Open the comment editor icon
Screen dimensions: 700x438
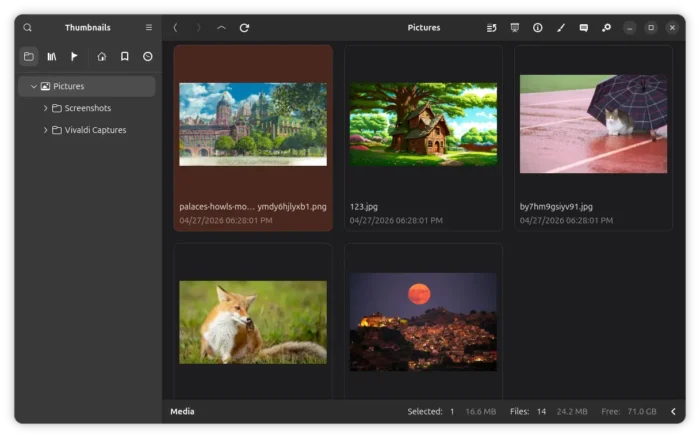click(583, 28)
